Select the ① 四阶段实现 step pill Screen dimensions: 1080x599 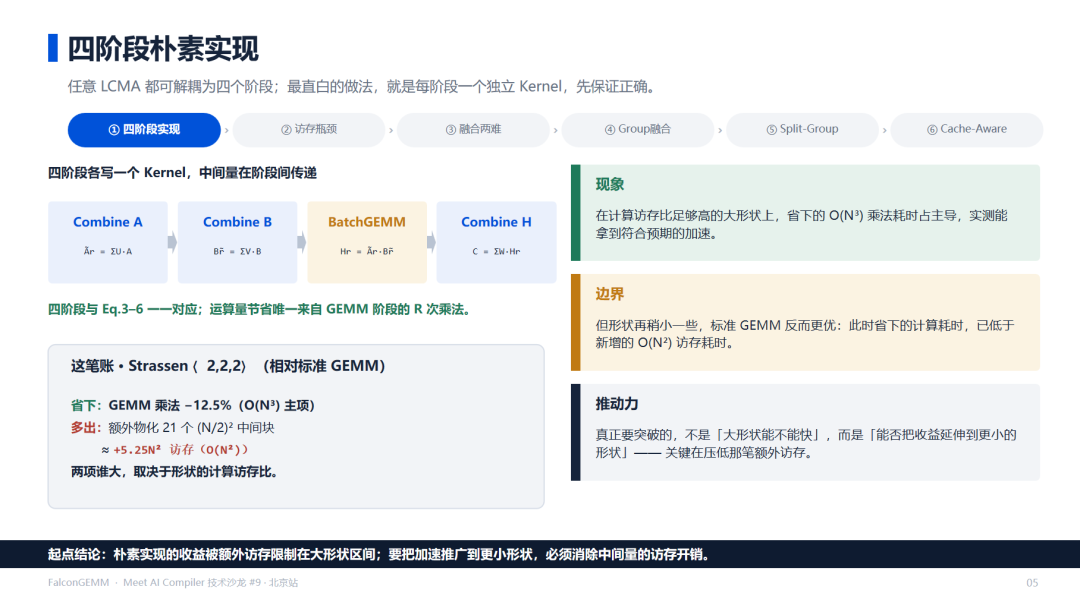[144, 129]
